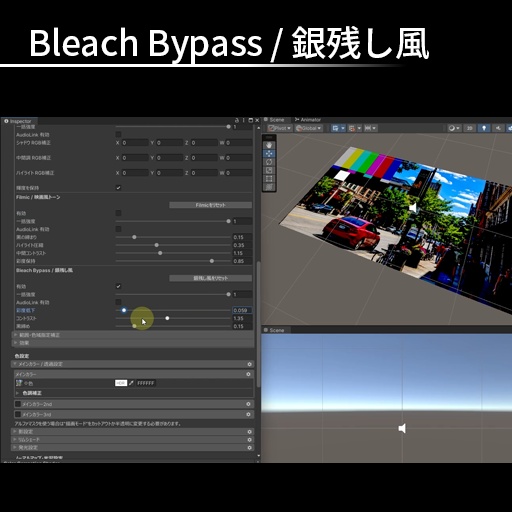The image size is (512, 512).
Task: Lock the Inspector with padlock icon
Action: point(237,120)
